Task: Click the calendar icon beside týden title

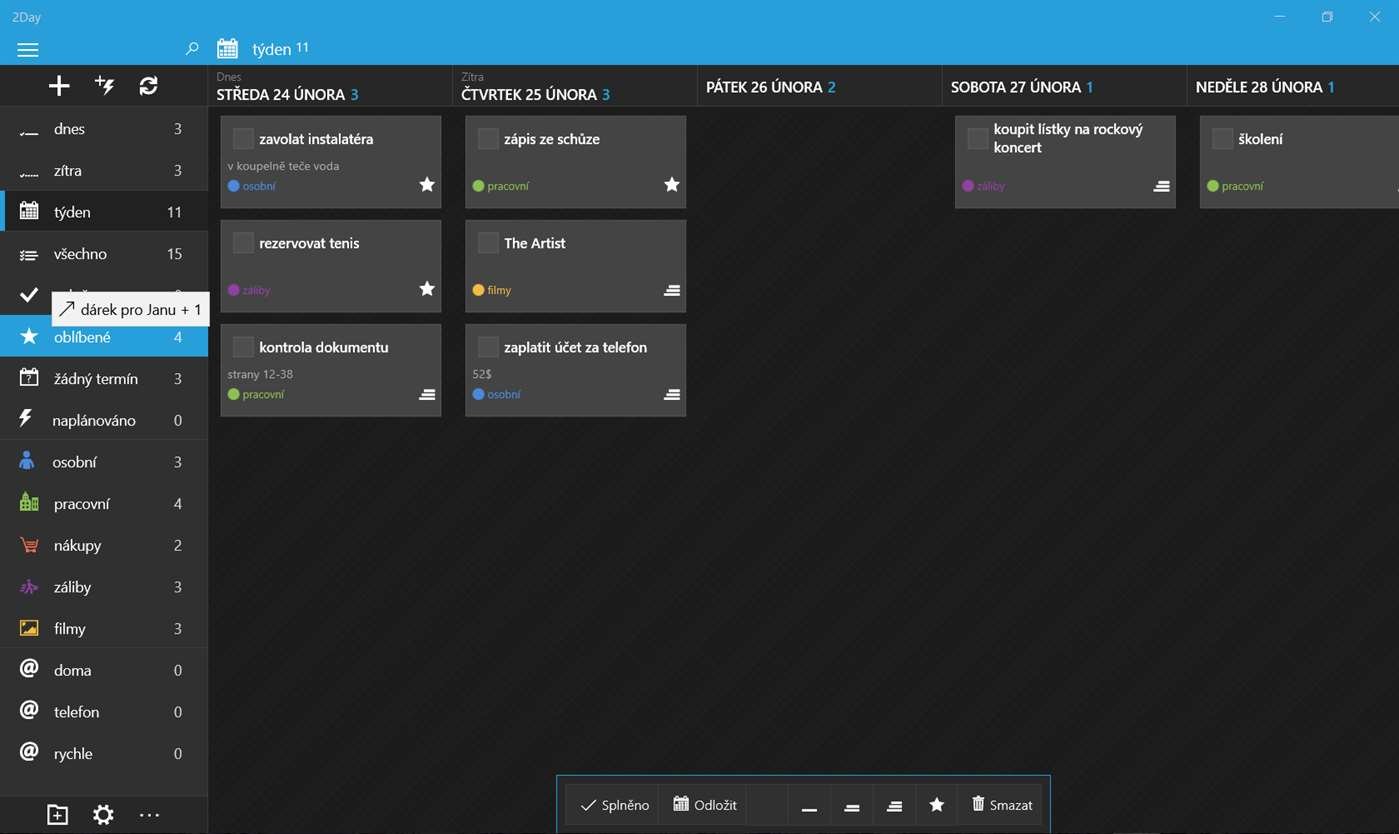Action: coord(227,48)
